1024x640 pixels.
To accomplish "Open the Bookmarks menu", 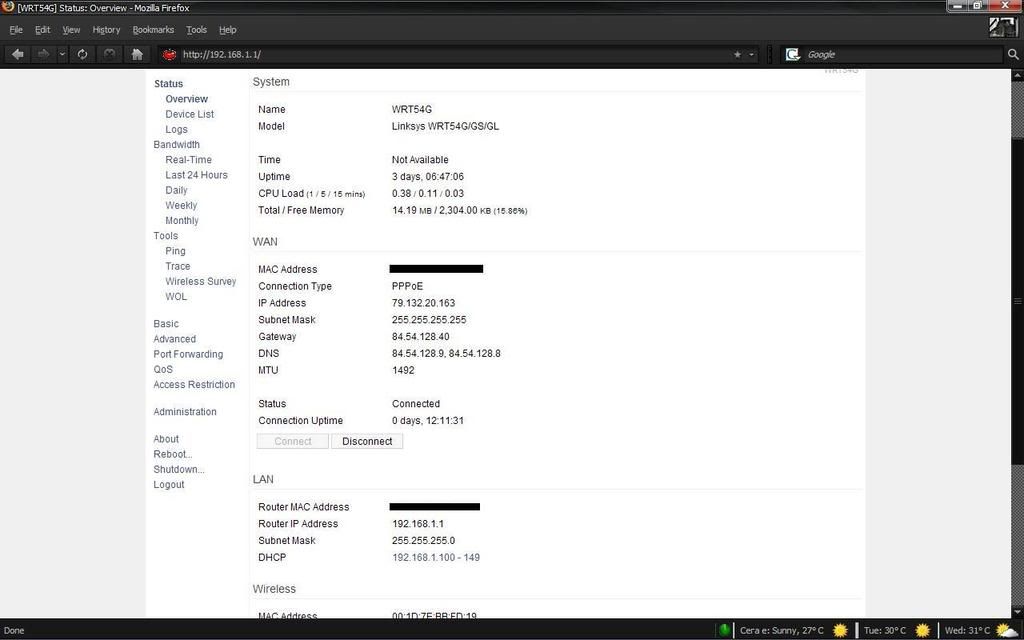I will (x=153, y=30).
